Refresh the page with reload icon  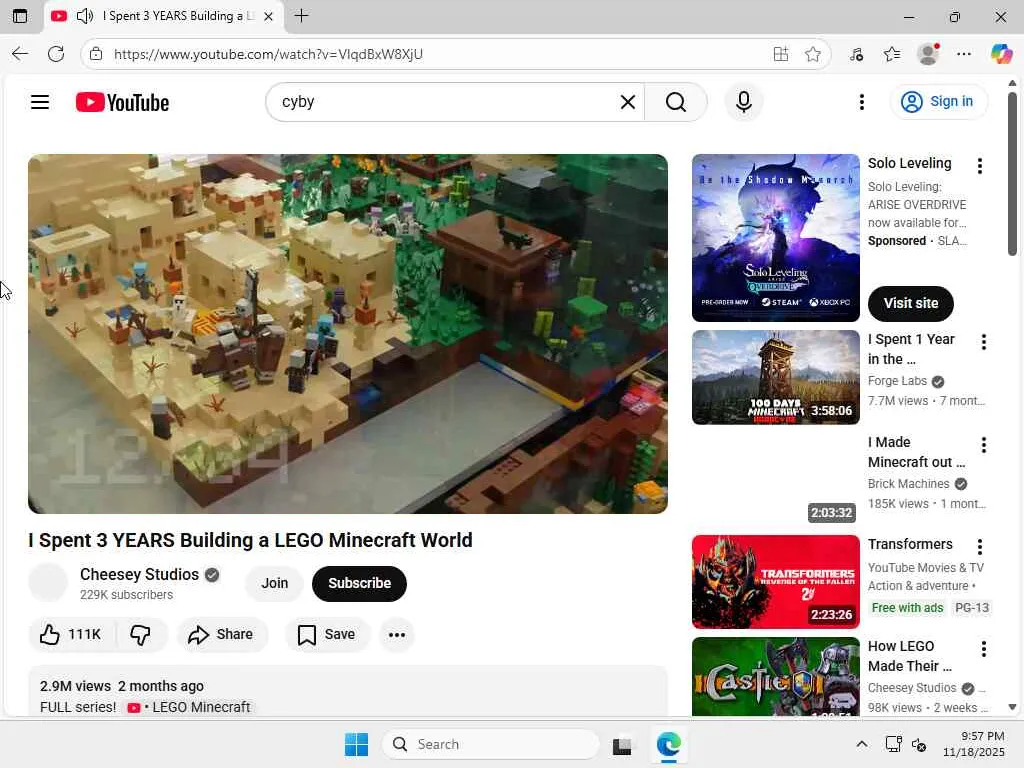[x=56, y=54]
